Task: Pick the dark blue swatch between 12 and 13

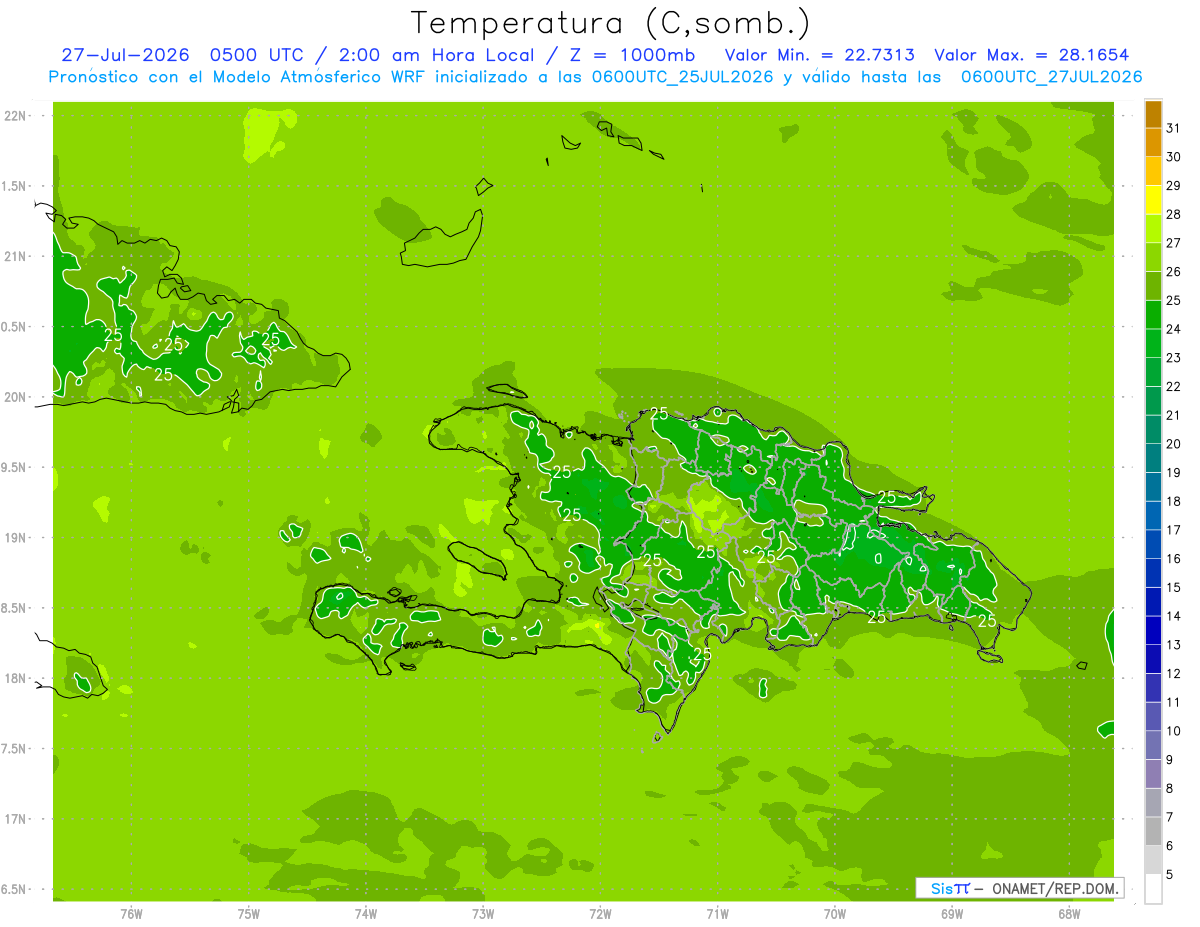Action: tap(1153, 659)
